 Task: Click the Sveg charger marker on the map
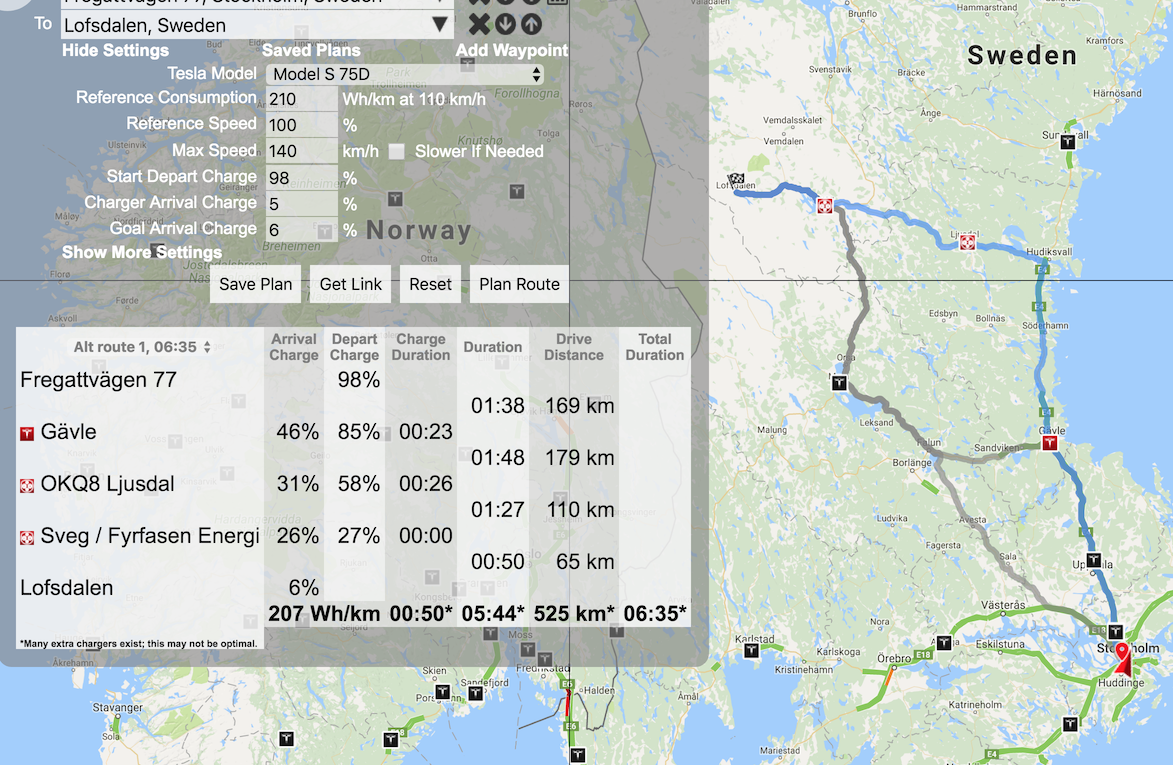pyautogui.click(x=824, y=206)
